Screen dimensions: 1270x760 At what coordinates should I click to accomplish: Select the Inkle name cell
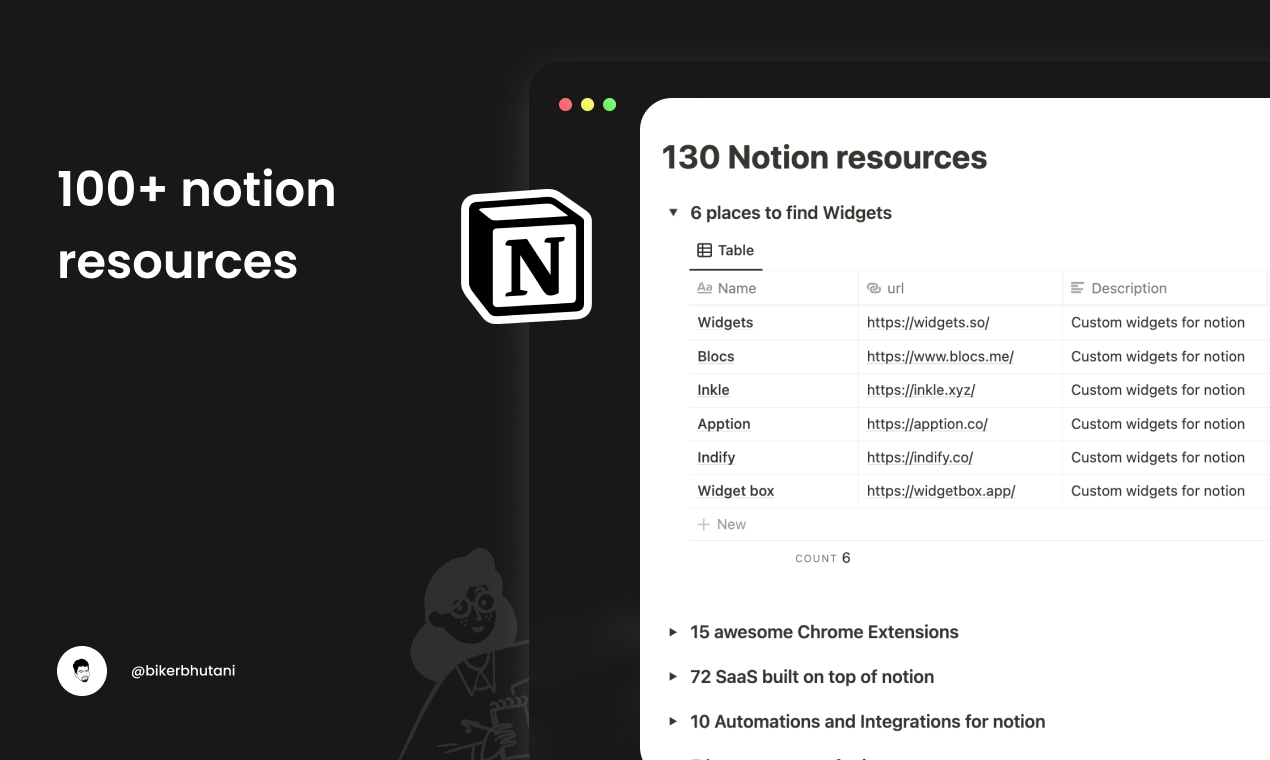click(x=774, y=390)
